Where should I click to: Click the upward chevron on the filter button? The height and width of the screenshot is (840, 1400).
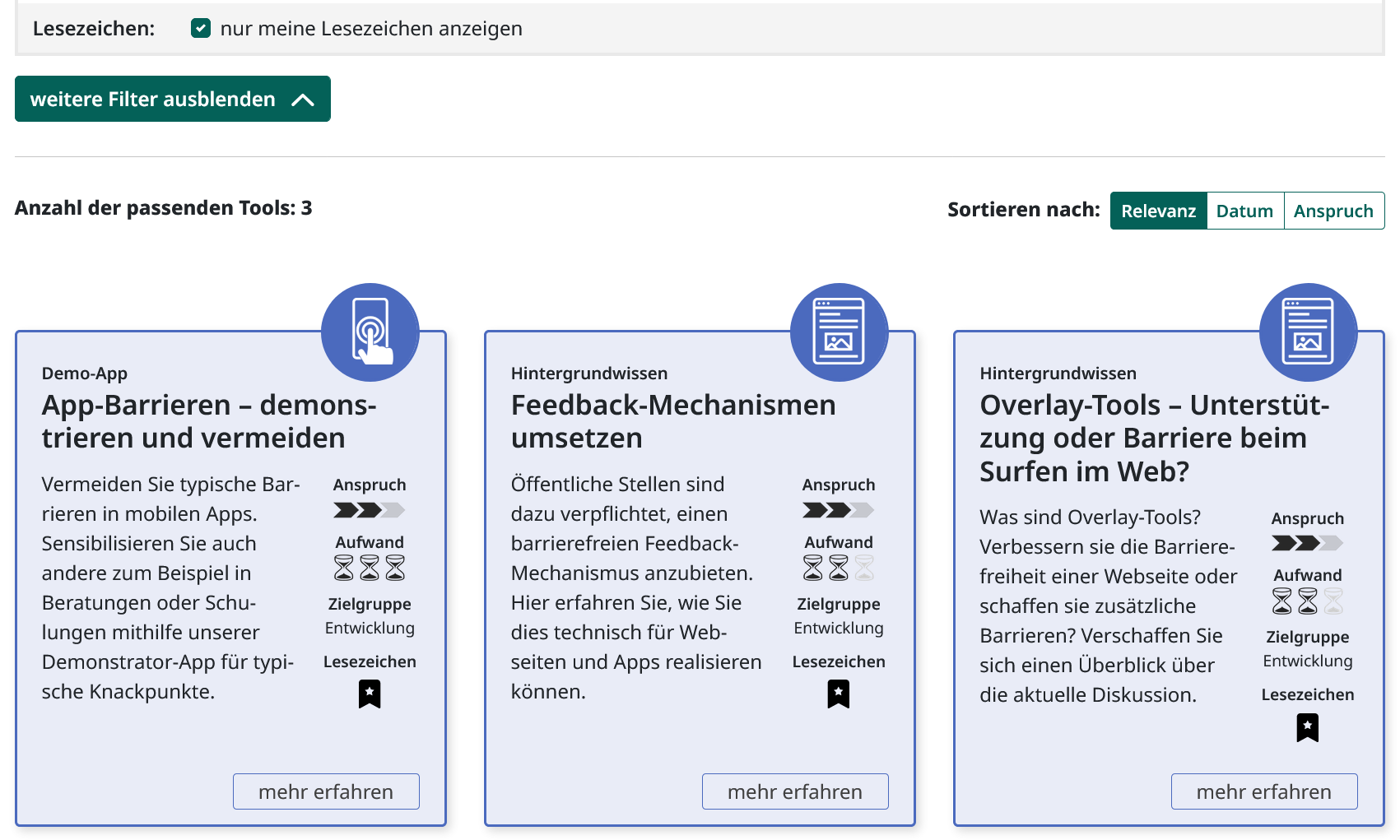303,100
